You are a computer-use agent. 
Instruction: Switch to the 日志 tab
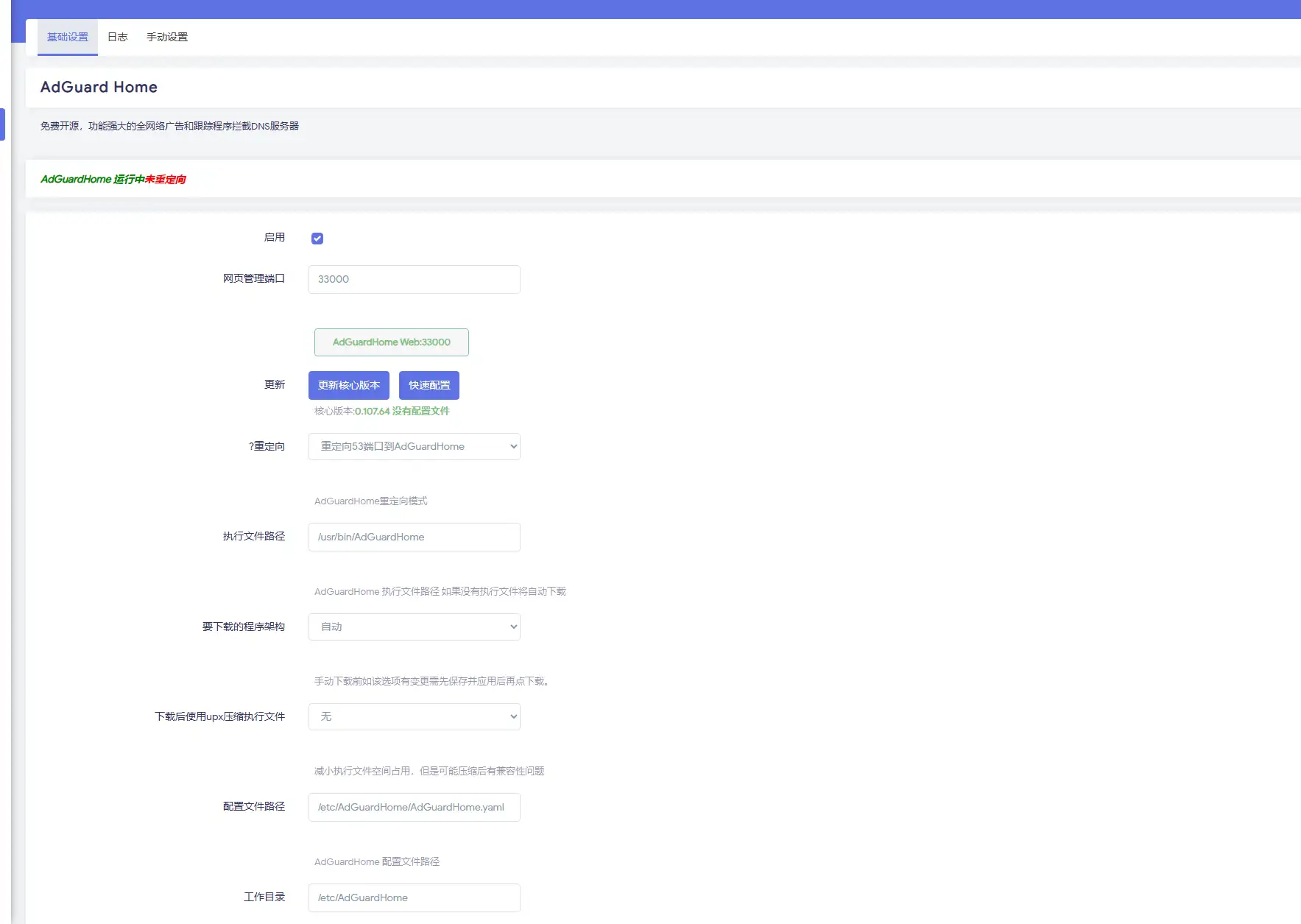click(x=117, y=36)
